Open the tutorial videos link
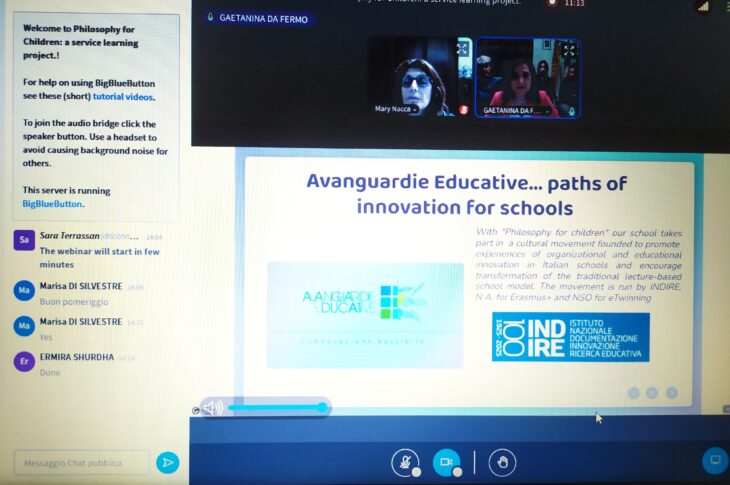The width and height of the screenshot is (730, 485). pos(123,97)
